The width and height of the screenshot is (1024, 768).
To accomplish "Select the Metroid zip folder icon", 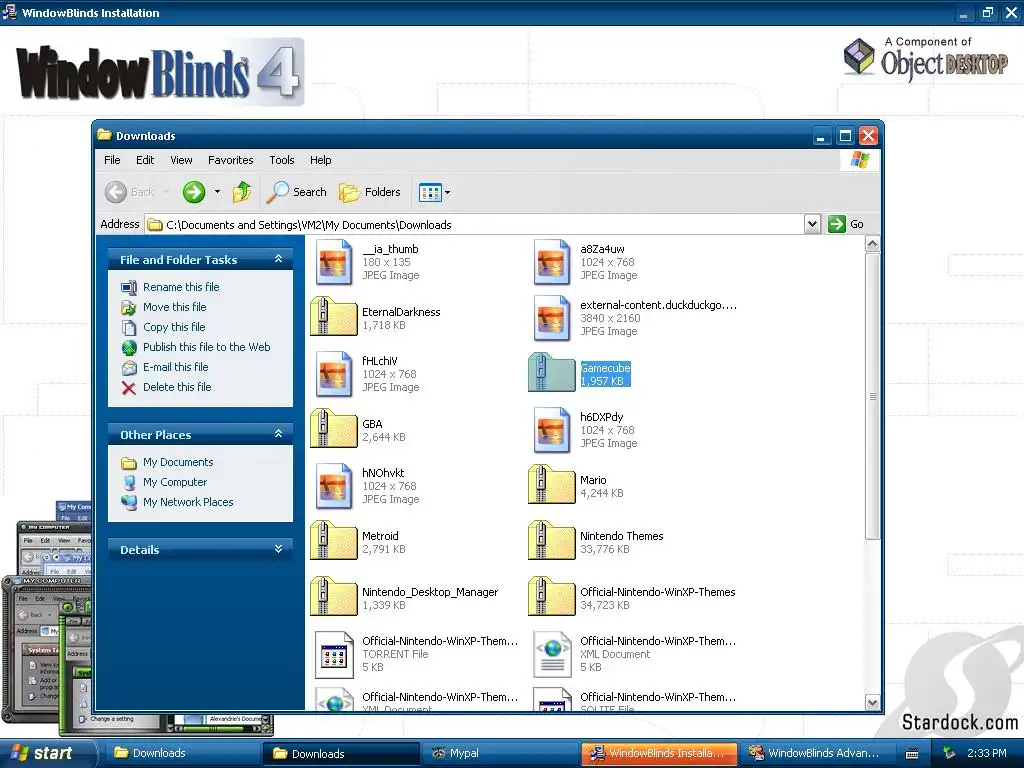I will [x=334, y=541].
